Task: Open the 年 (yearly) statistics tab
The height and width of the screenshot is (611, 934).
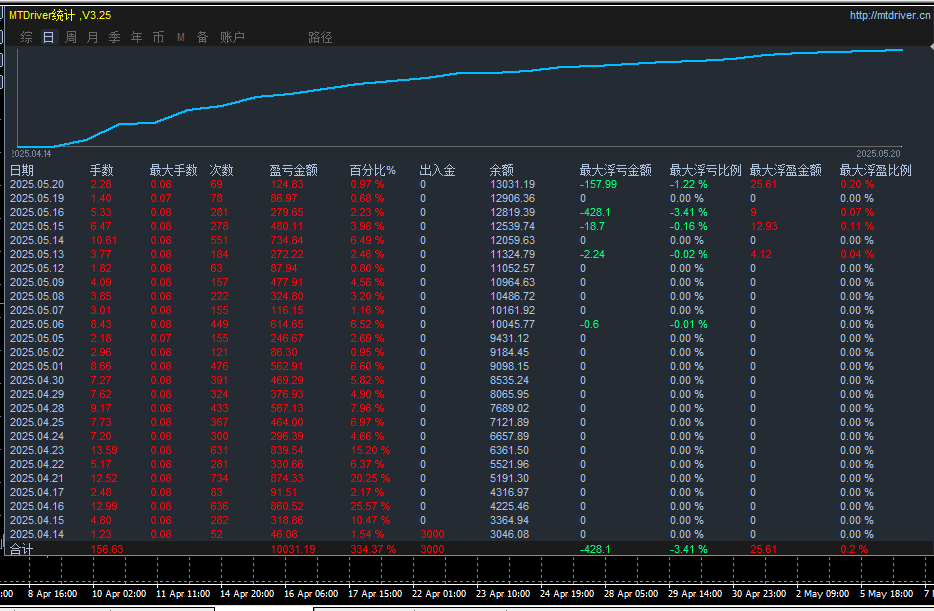Action: [137, 37]
